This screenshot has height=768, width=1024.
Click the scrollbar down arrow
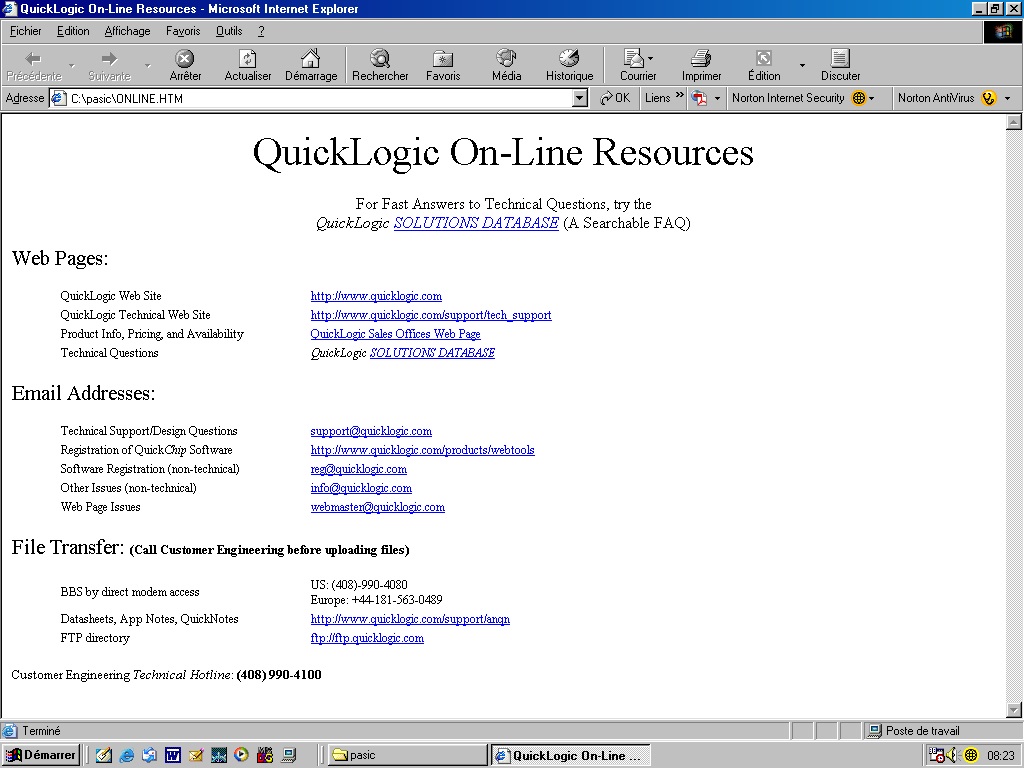(1014, 710)
